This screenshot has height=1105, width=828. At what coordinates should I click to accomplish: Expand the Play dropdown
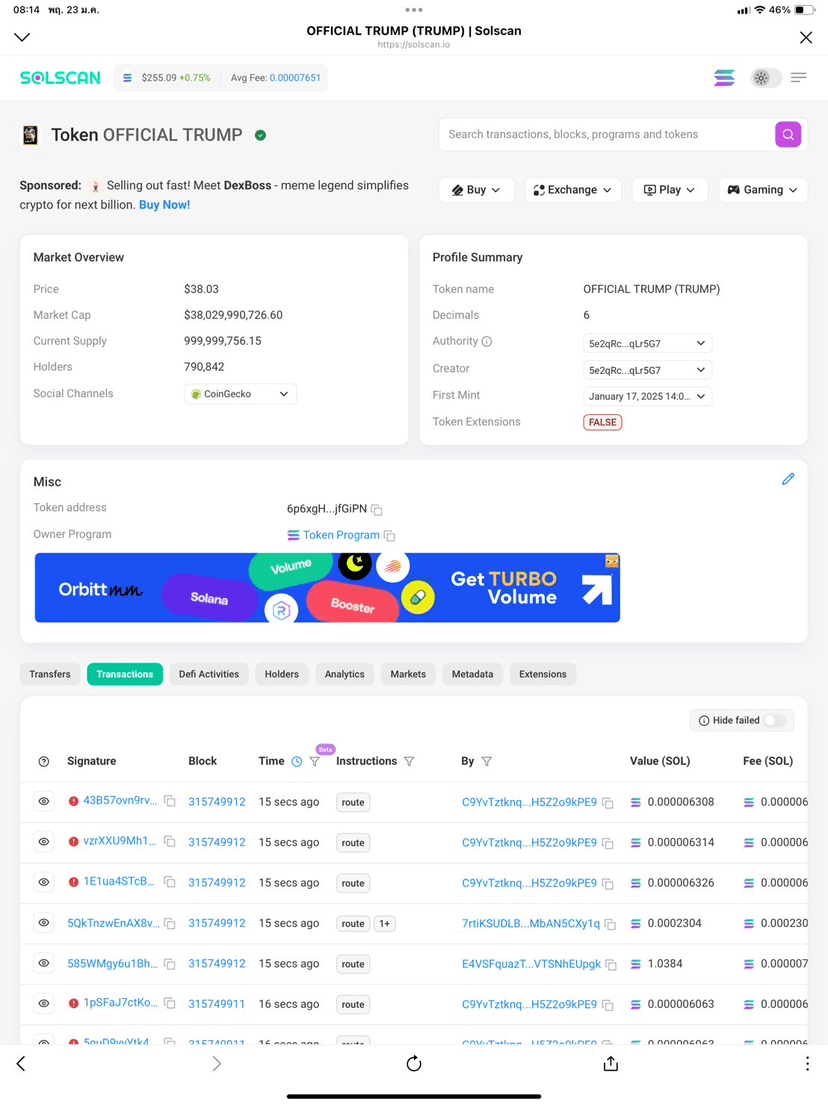669,190
